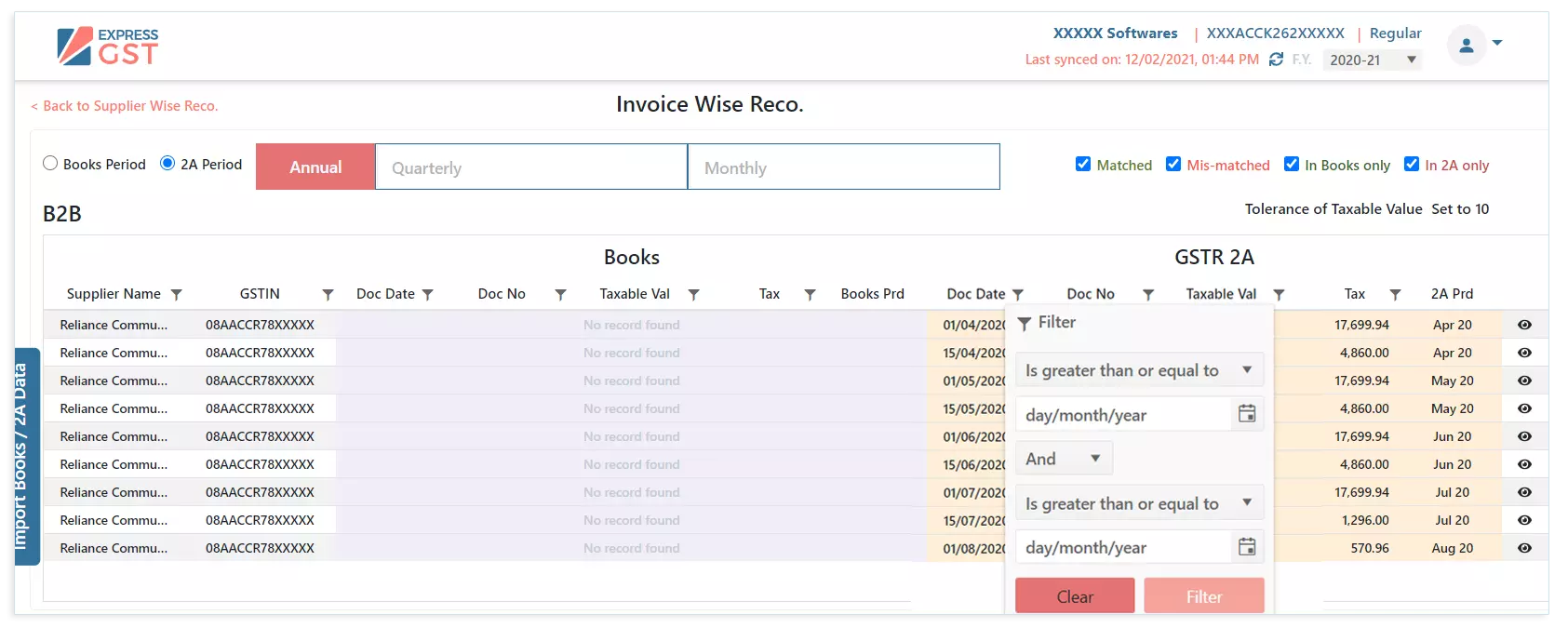
Task: Open calendar picker for second date field
Action: pyautogui.click(x=1247, y=547)
